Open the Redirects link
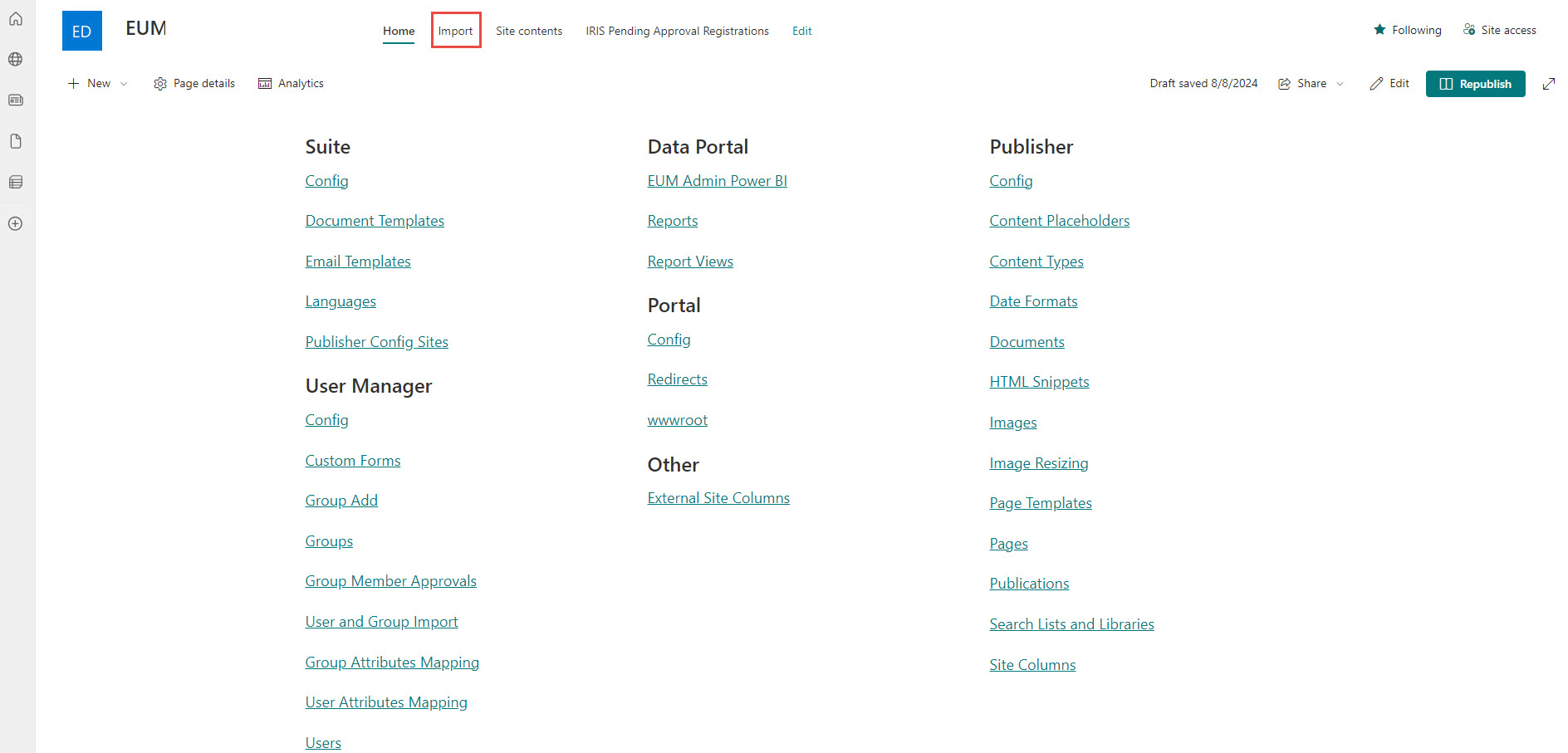This screenshot has width=1568, height=753. (678, 379)
